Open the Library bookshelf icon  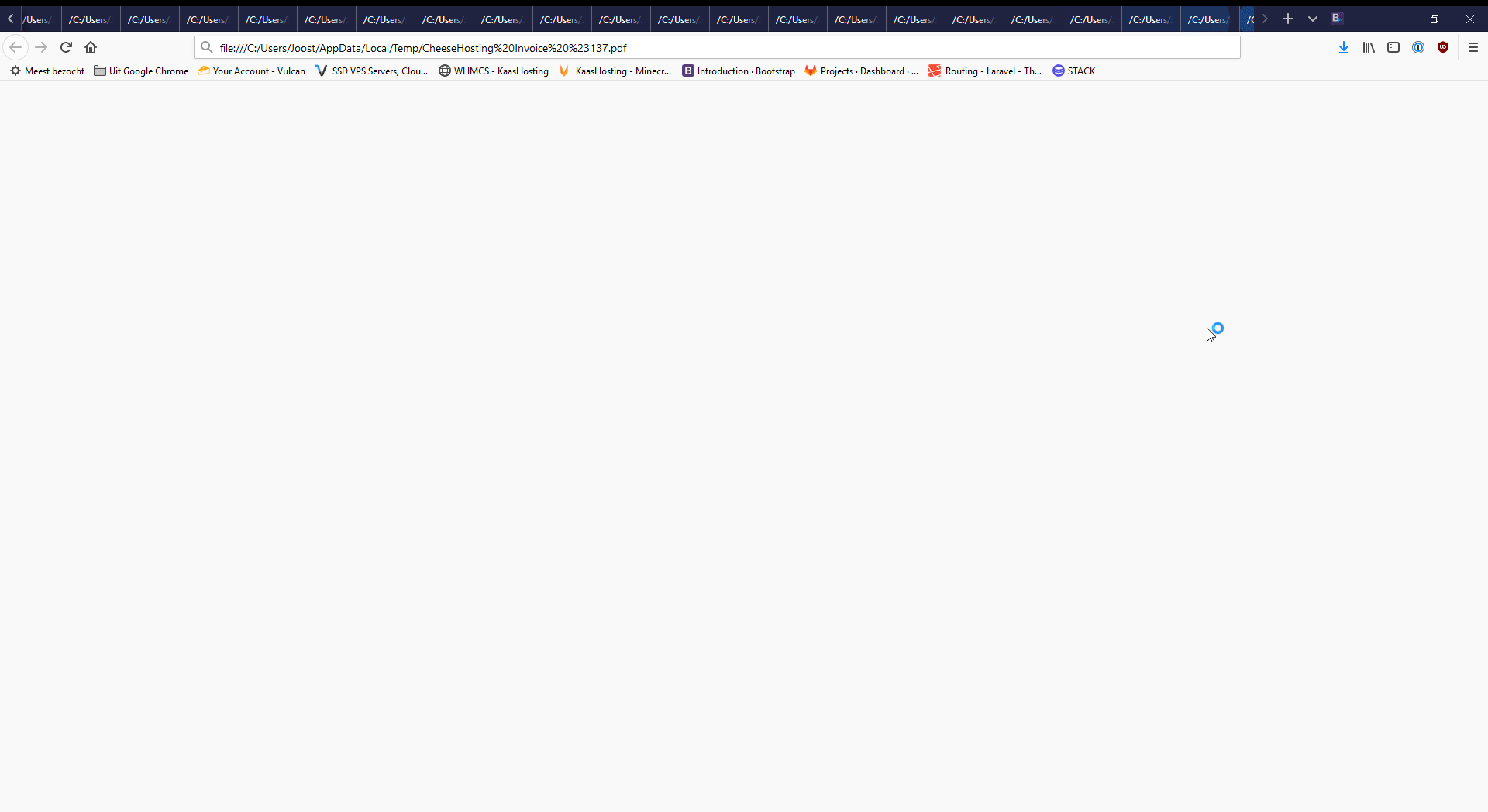[1369, 47]
